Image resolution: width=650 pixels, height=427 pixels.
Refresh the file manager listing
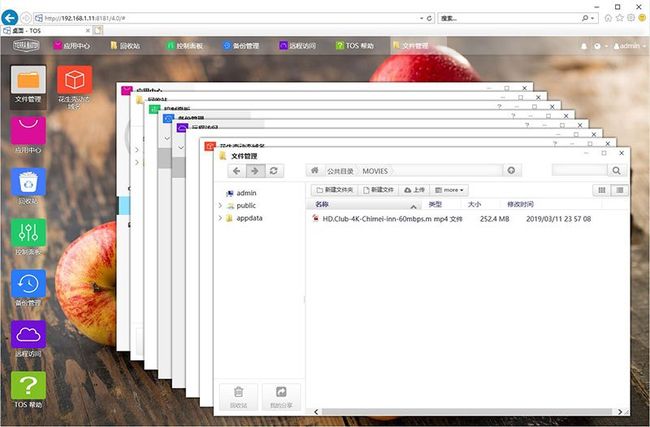[274, 171]
